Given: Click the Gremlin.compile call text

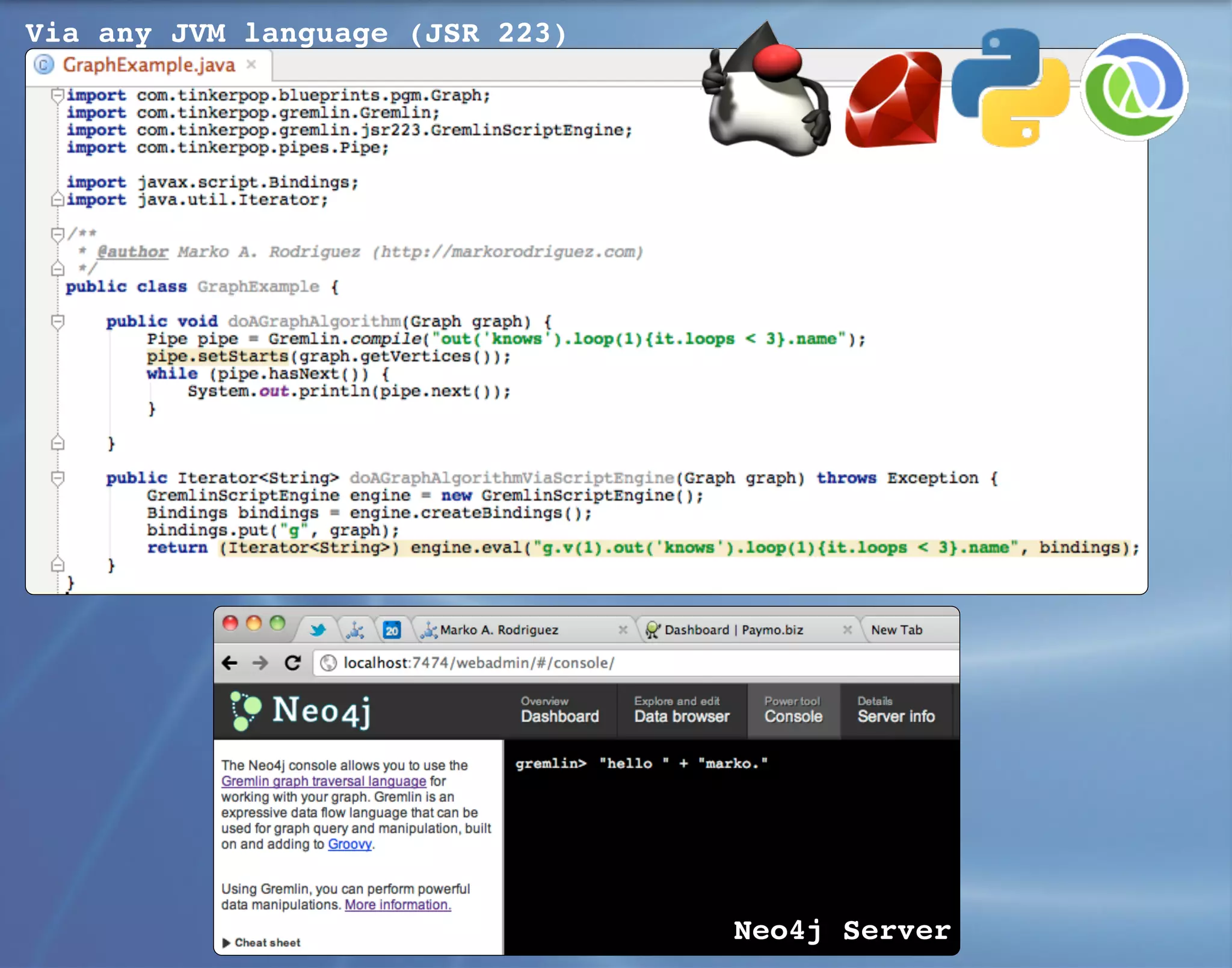Looking at the screenshot, I should 345,339.
